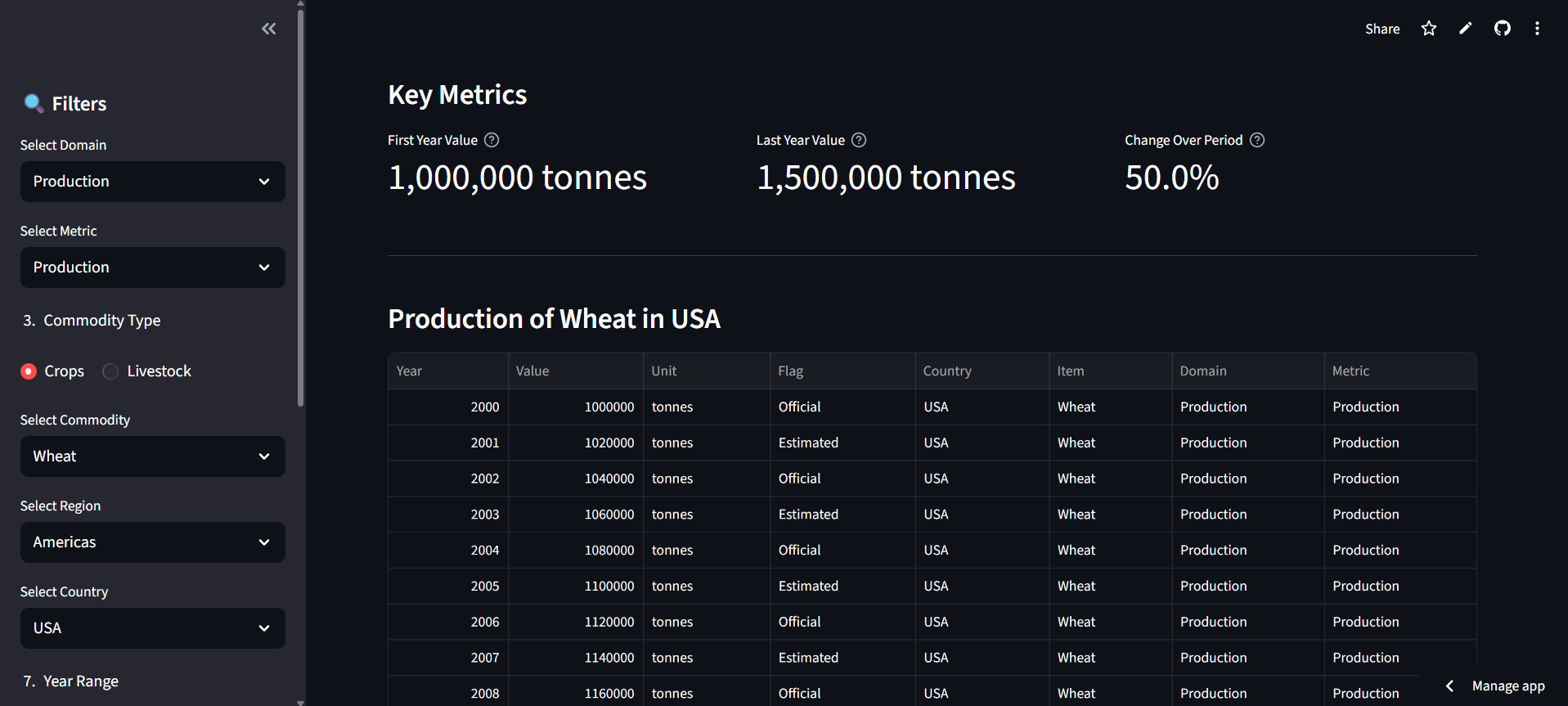This screenshot has width=1568, height=706.
Task: Collapse the sidebar with double-chevron icon
Action: coord(268,29)
